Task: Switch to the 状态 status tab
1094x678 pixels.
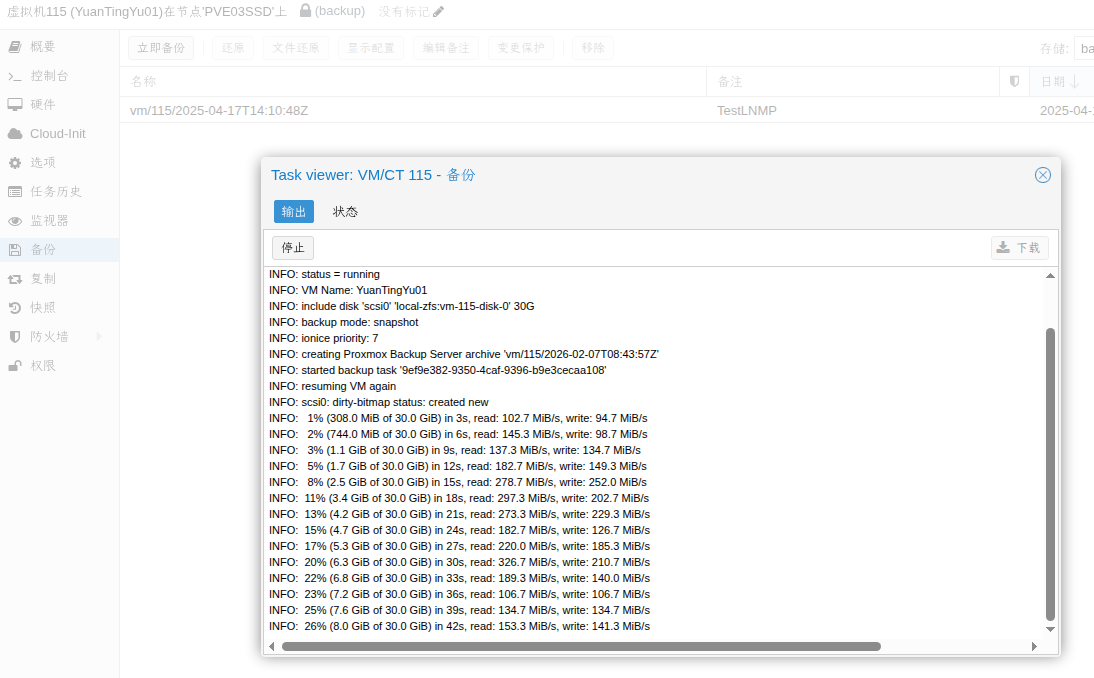Action: coord(345,212)
